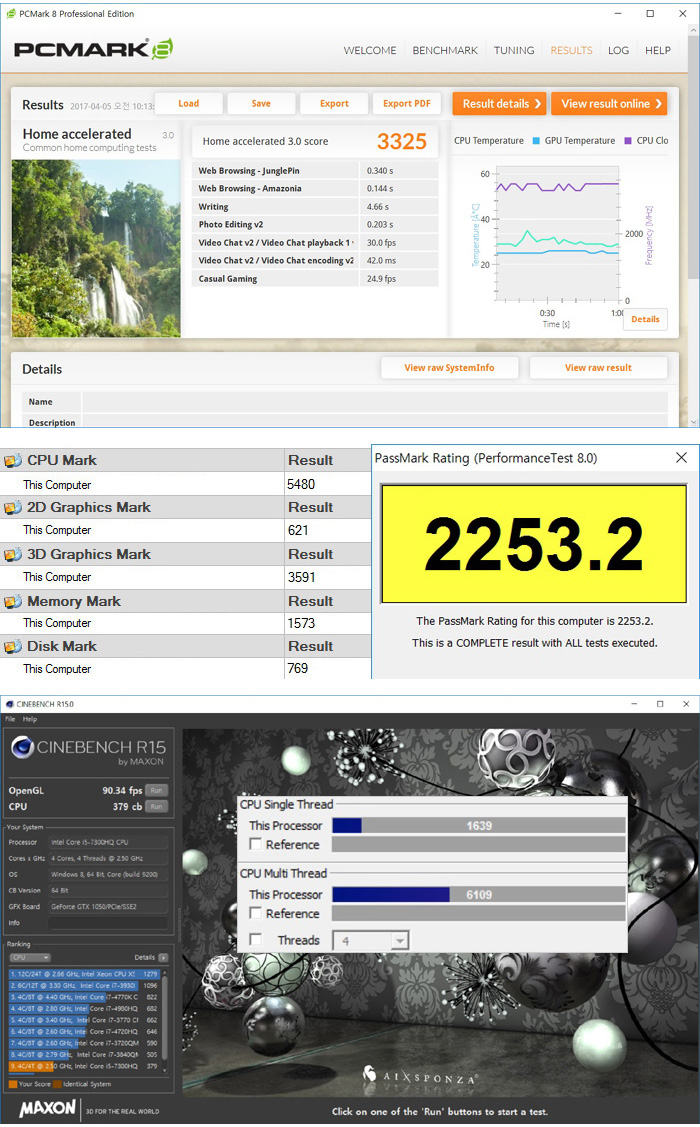
Task: Click the Export PDF button
Action: click(x=407, y=104)
